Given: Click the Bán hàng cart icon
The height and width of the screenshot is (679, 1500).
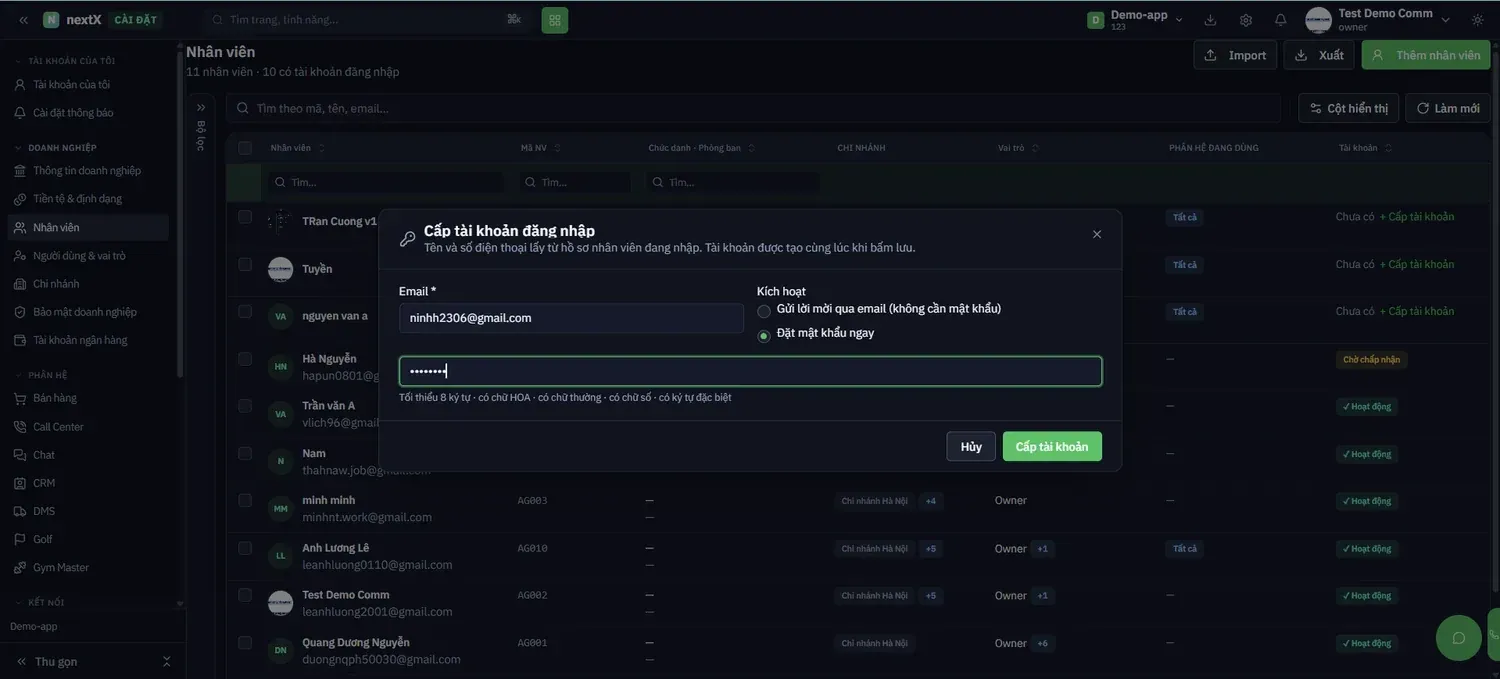Looking at the screenshot, I should pyautogui.click(x=20, y=398).
